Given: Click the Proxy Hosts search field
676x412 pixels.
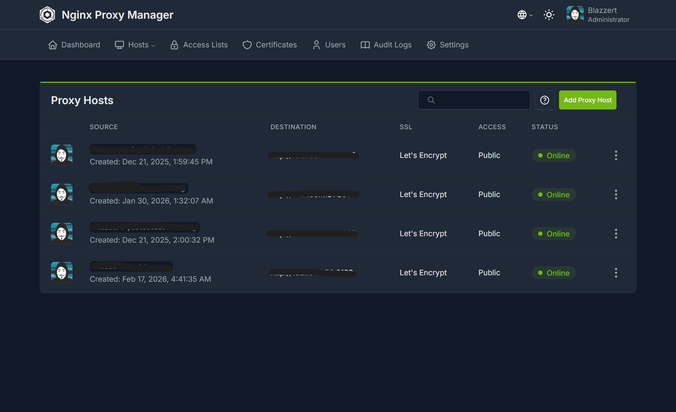Looking at the screenshot, I should pyautogui.click(x=474, y=100).
